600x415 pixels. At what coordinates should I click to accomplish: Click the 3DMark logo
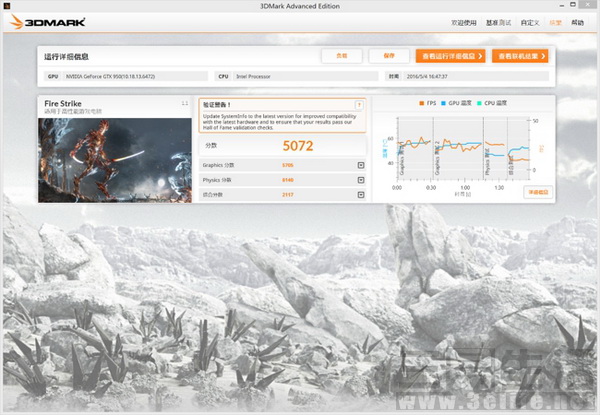pos(47,22)
